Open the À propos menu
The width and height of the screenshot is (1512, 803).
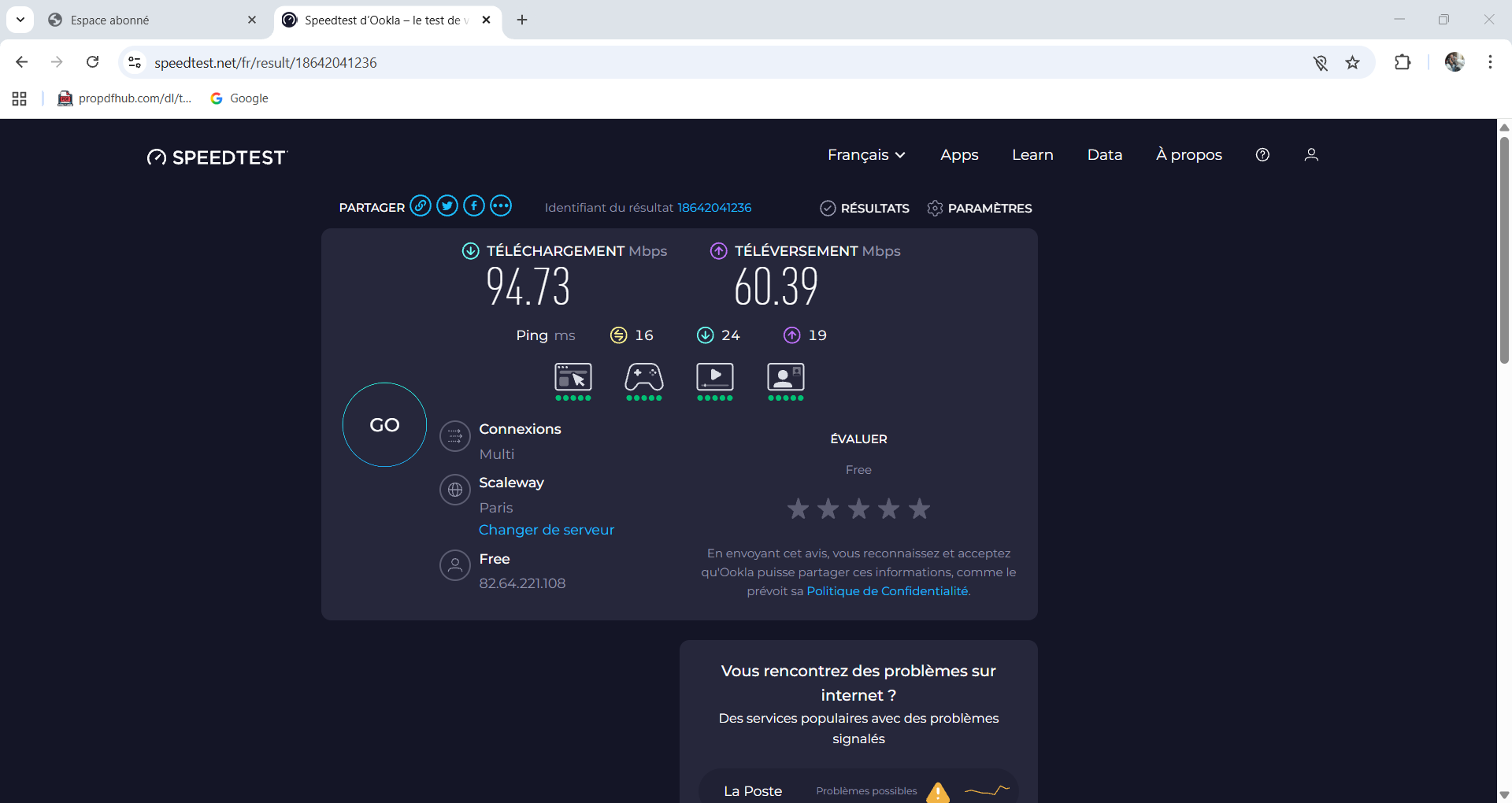(1189, 155)
